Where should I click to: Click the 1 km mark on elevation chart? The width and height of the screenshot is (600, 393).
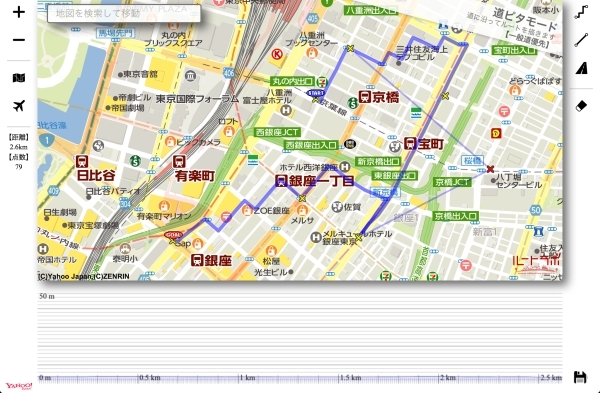point(247,378)
